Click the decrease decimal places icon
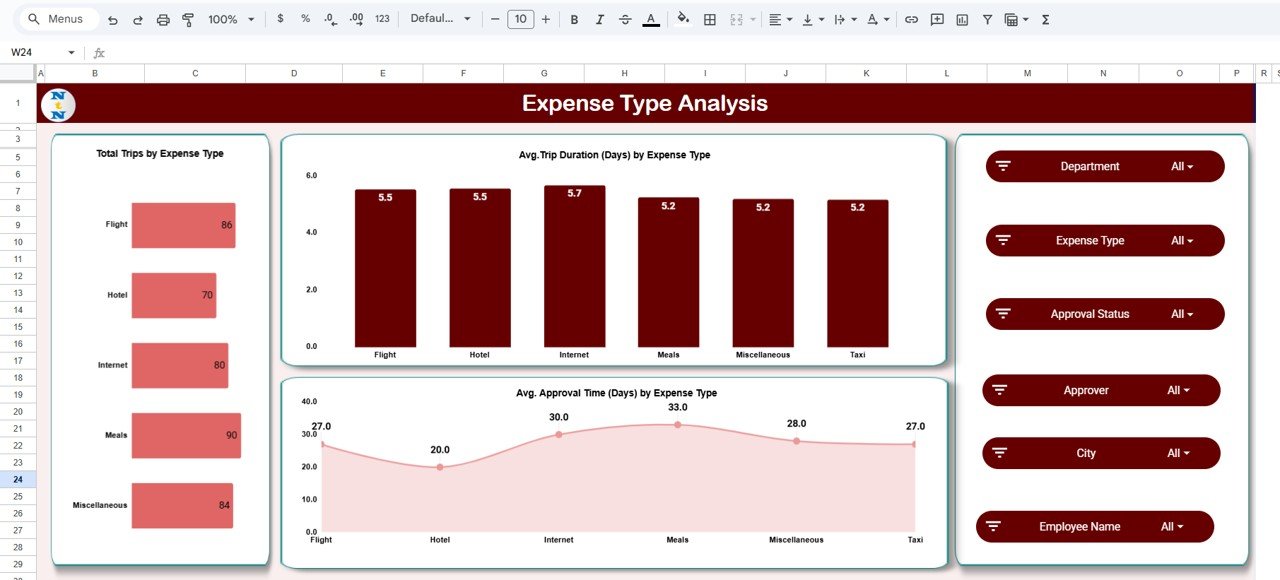The image size is (1280, 580). coord(328,19)
